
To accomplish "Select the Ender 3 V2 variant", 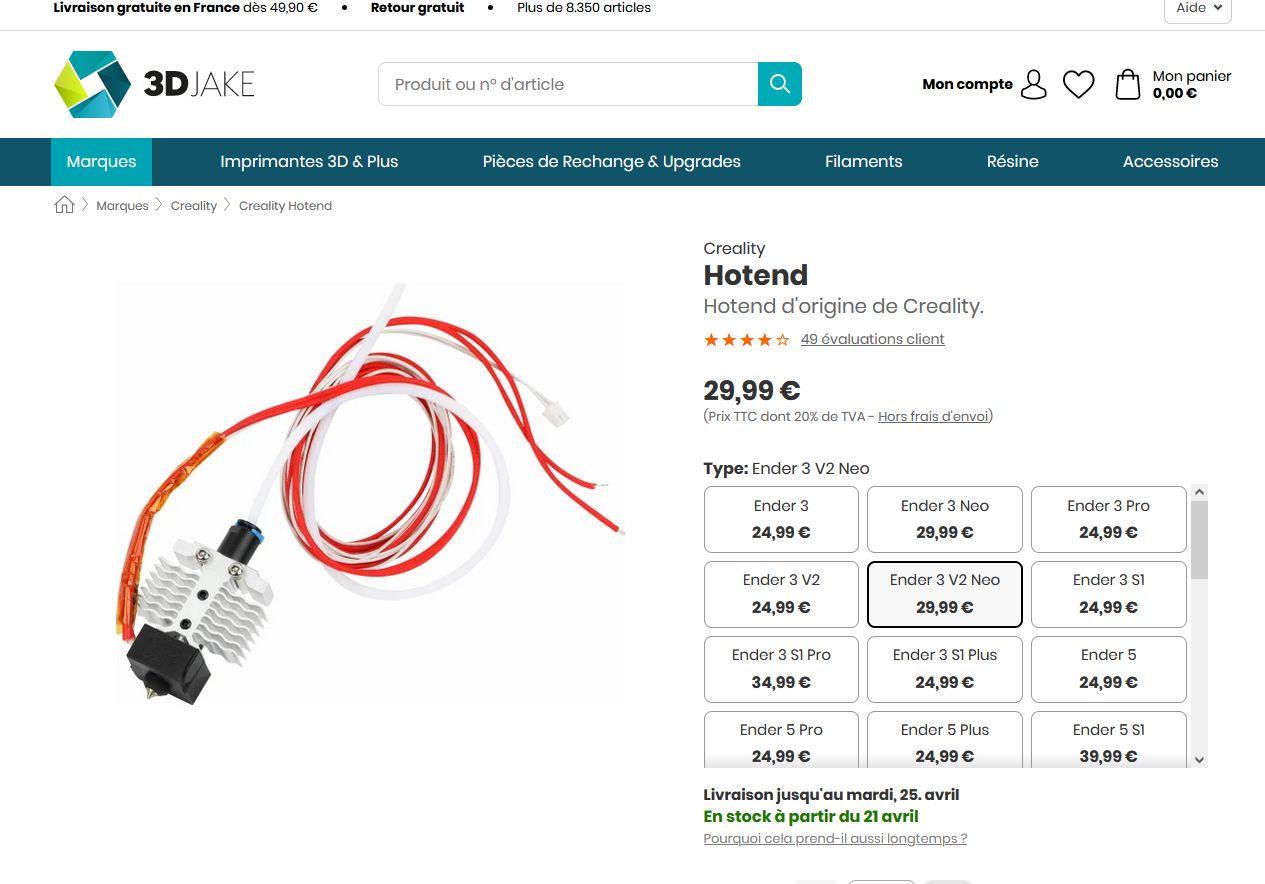I will click(x=781, y=594).
